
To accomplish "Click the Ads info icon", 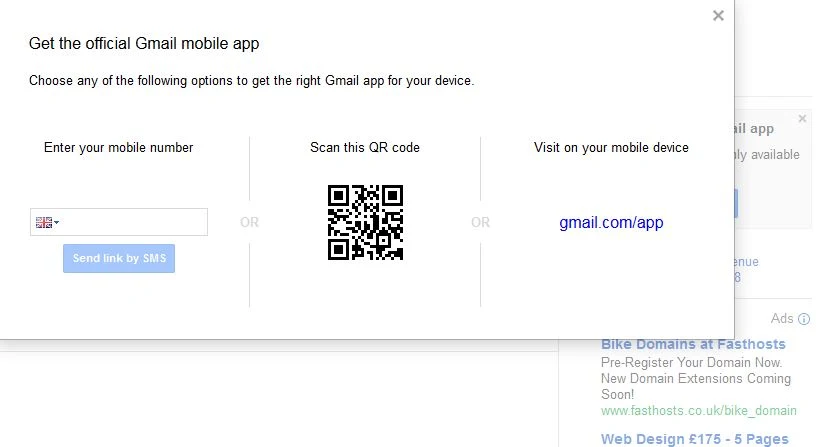I will click(x=804, y=319).
